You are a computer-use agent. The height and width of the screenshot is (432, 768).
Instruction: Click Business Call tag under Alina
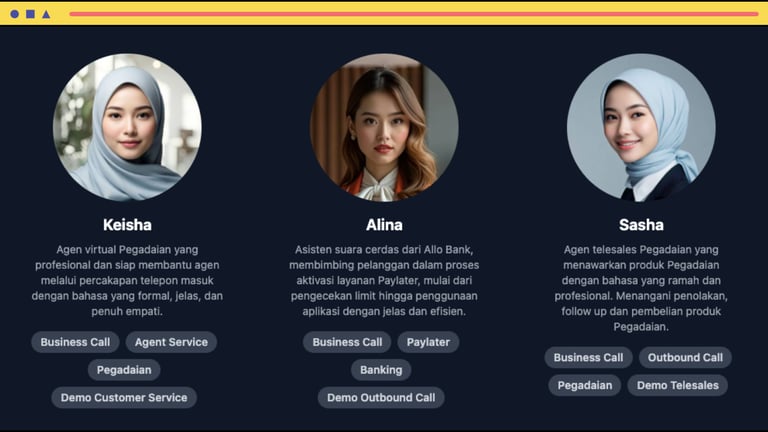[x=347, y=342]
